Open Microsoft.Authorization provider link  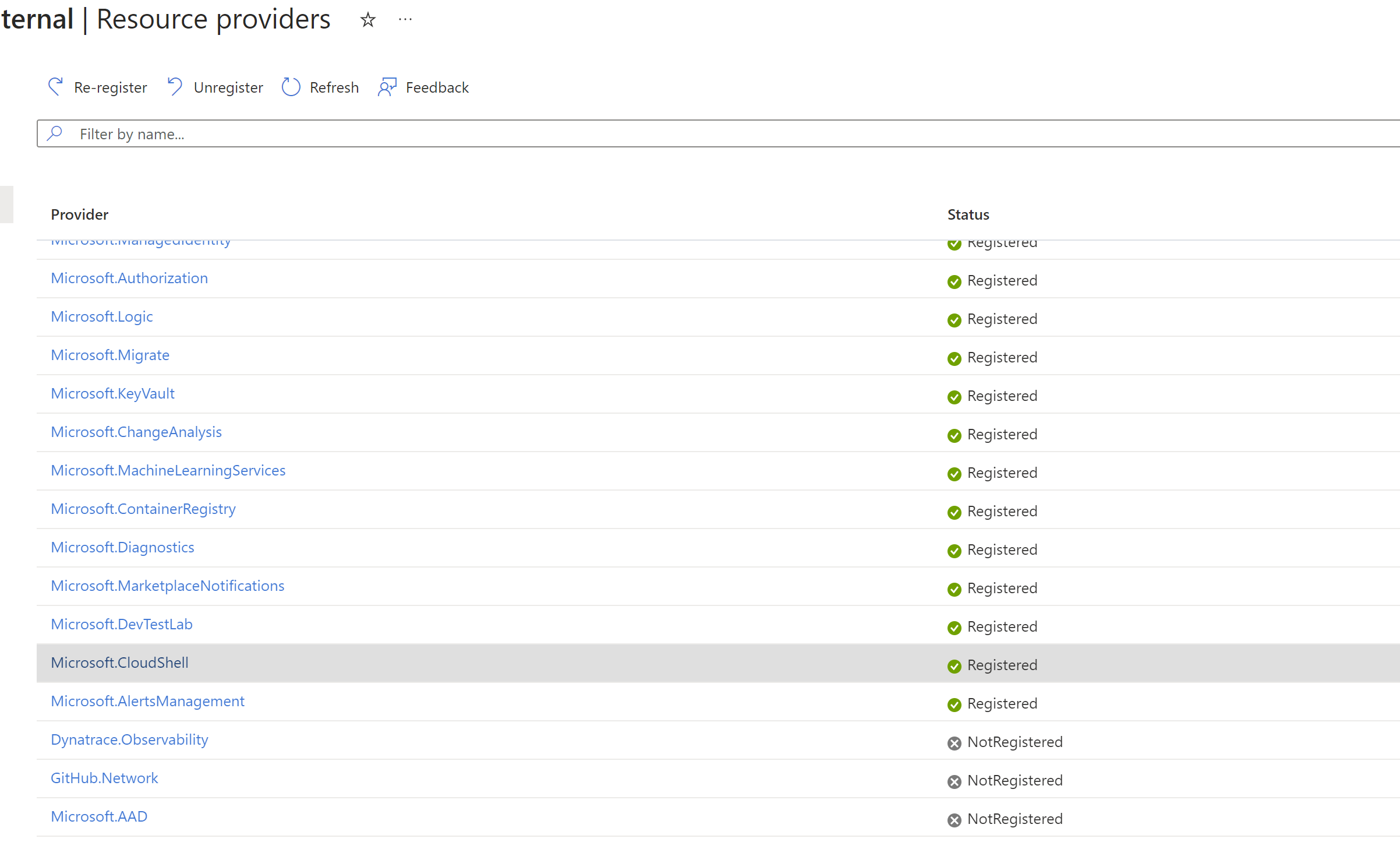pos(129,278)
